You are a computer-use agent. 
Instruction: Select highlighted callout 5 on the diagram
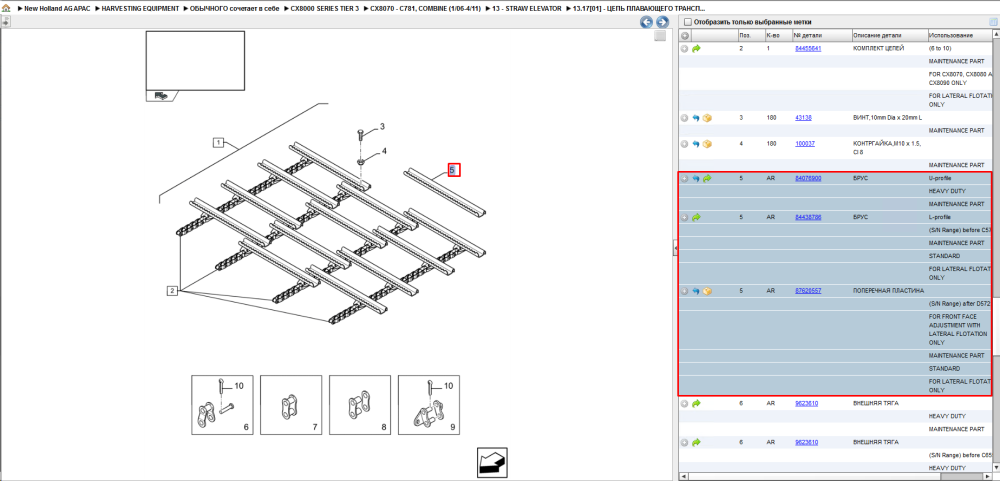(453, 170)
